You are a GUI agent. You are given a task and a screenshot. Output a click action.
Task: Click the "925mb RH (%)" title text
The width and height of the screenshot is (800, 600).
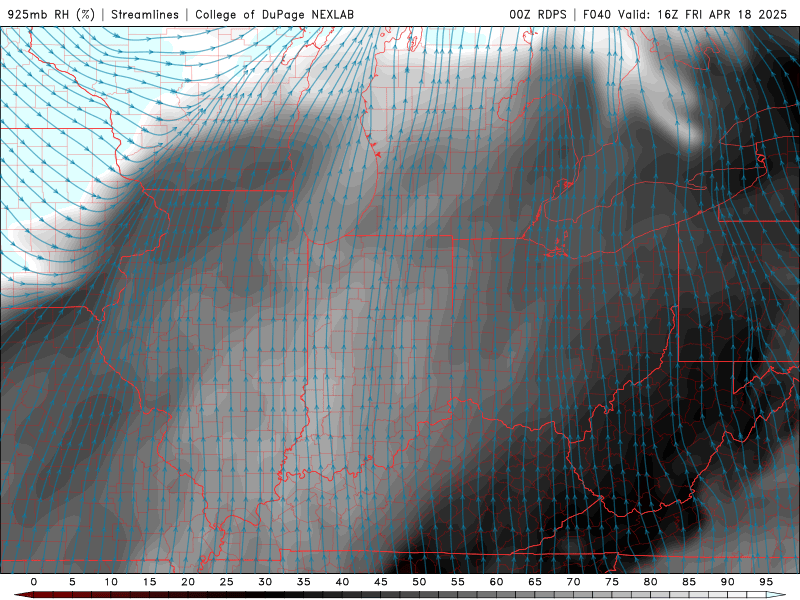pos(51,14)
